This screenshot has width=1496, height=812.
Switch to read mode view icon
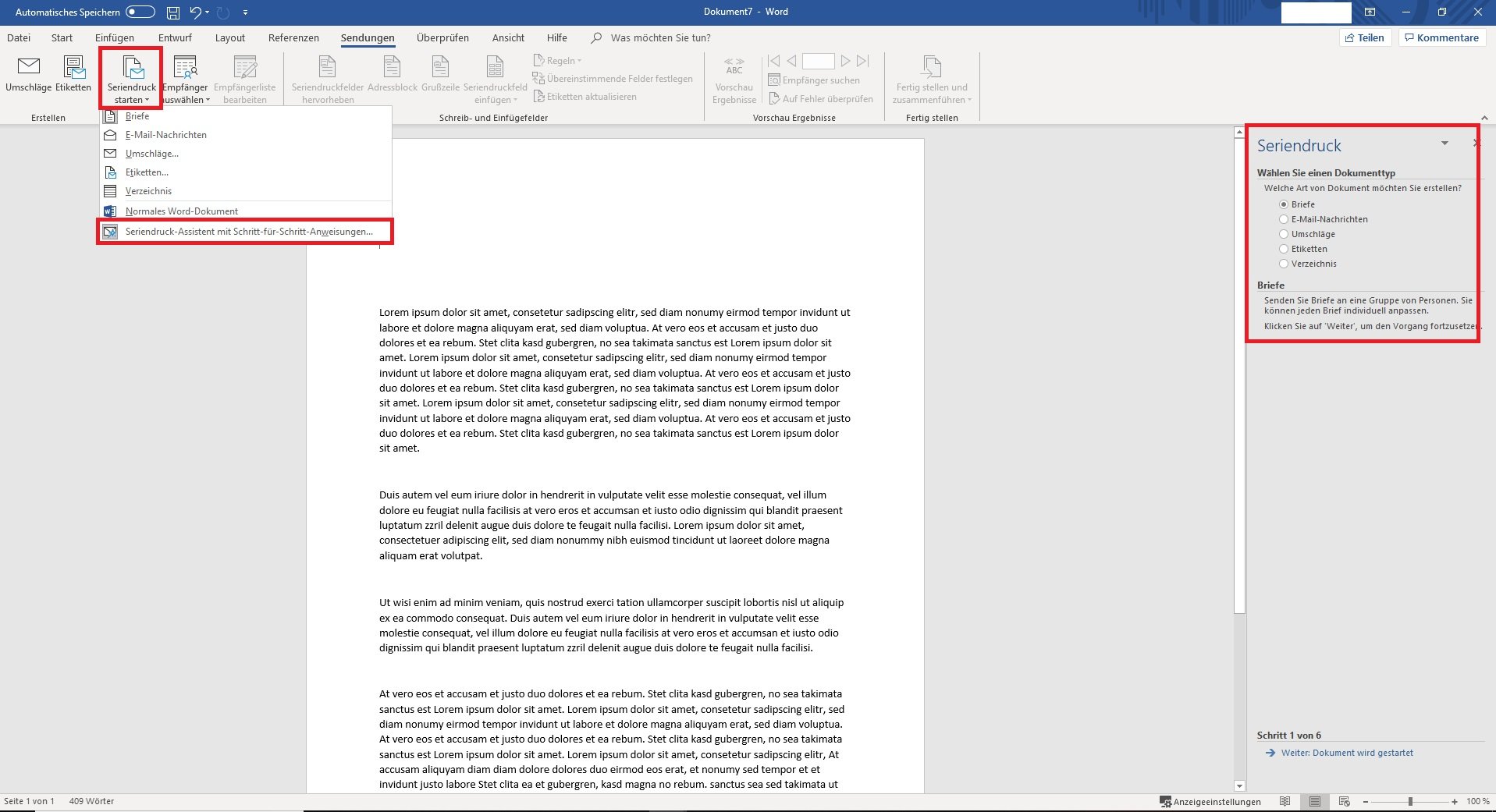(x=1285, y=801)
